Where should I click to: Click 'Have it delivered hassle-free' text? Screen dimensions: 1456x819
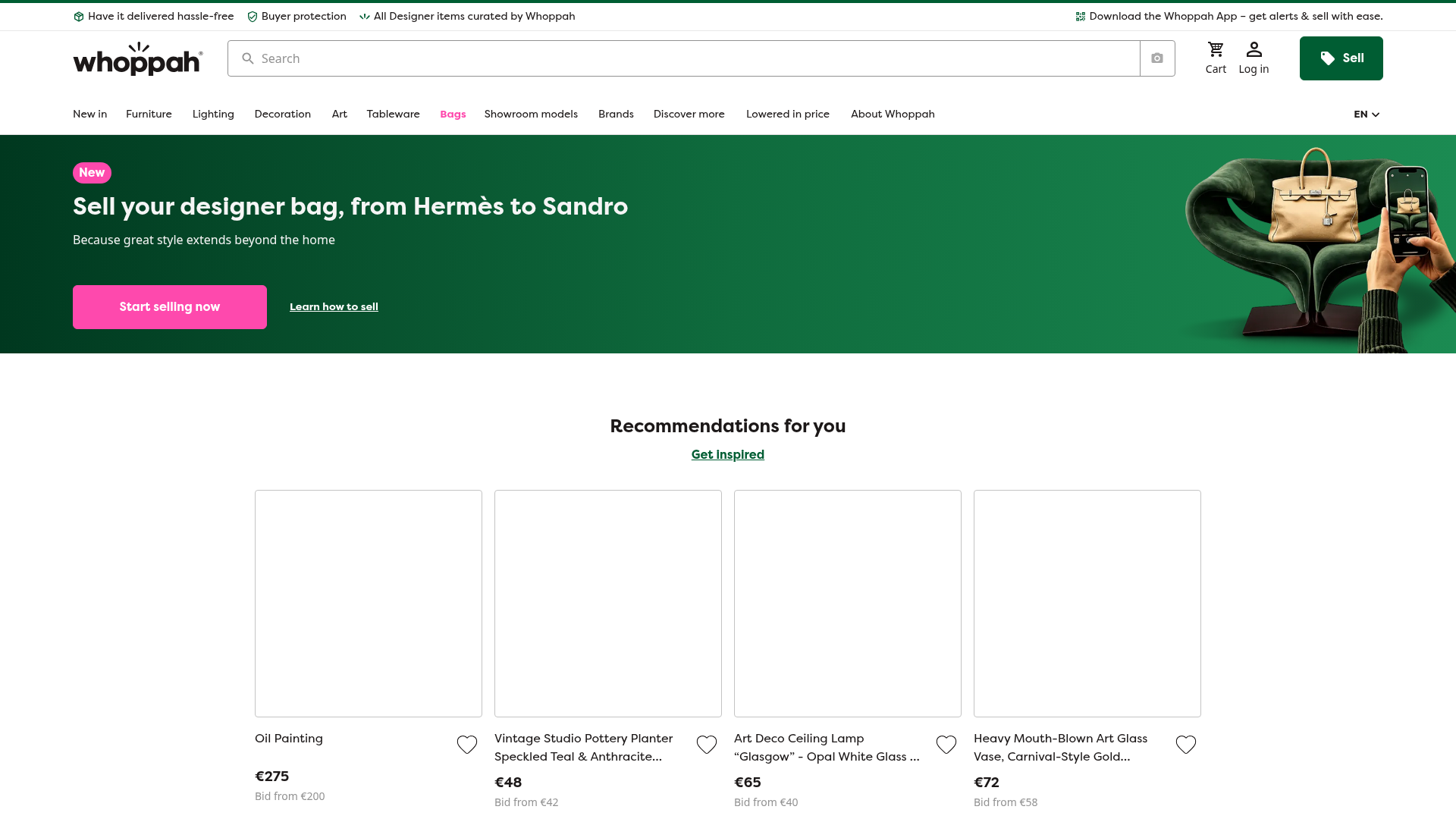161,17
